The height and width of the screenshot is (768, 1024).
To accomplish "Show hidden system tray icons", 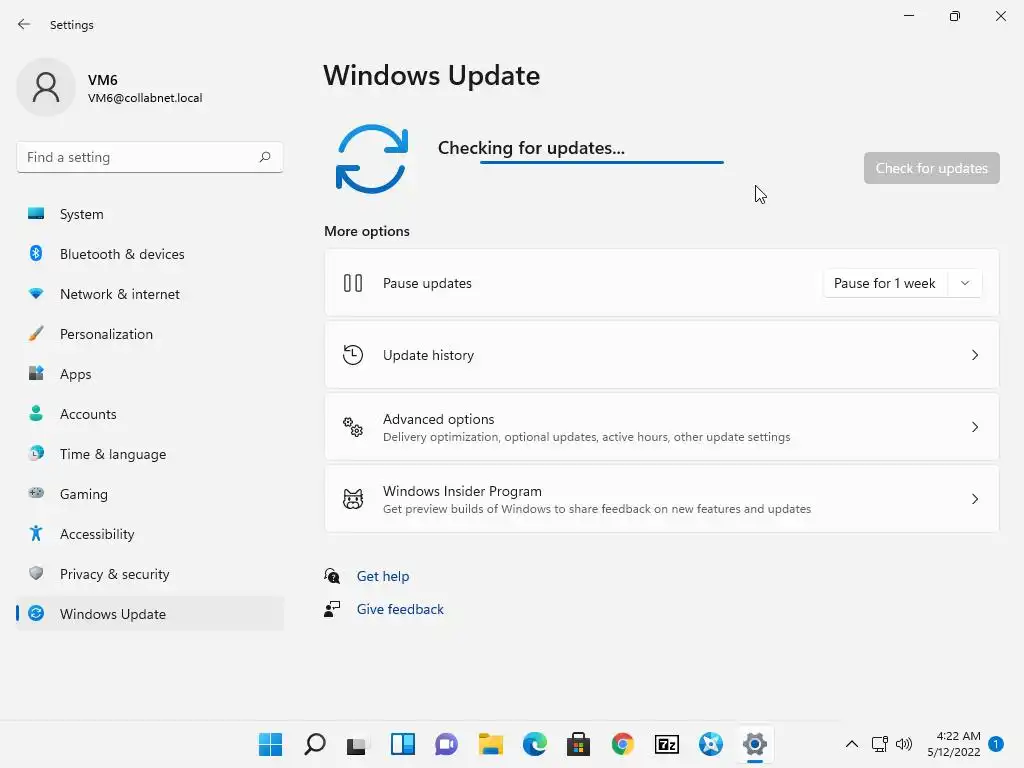I will 852,744.
